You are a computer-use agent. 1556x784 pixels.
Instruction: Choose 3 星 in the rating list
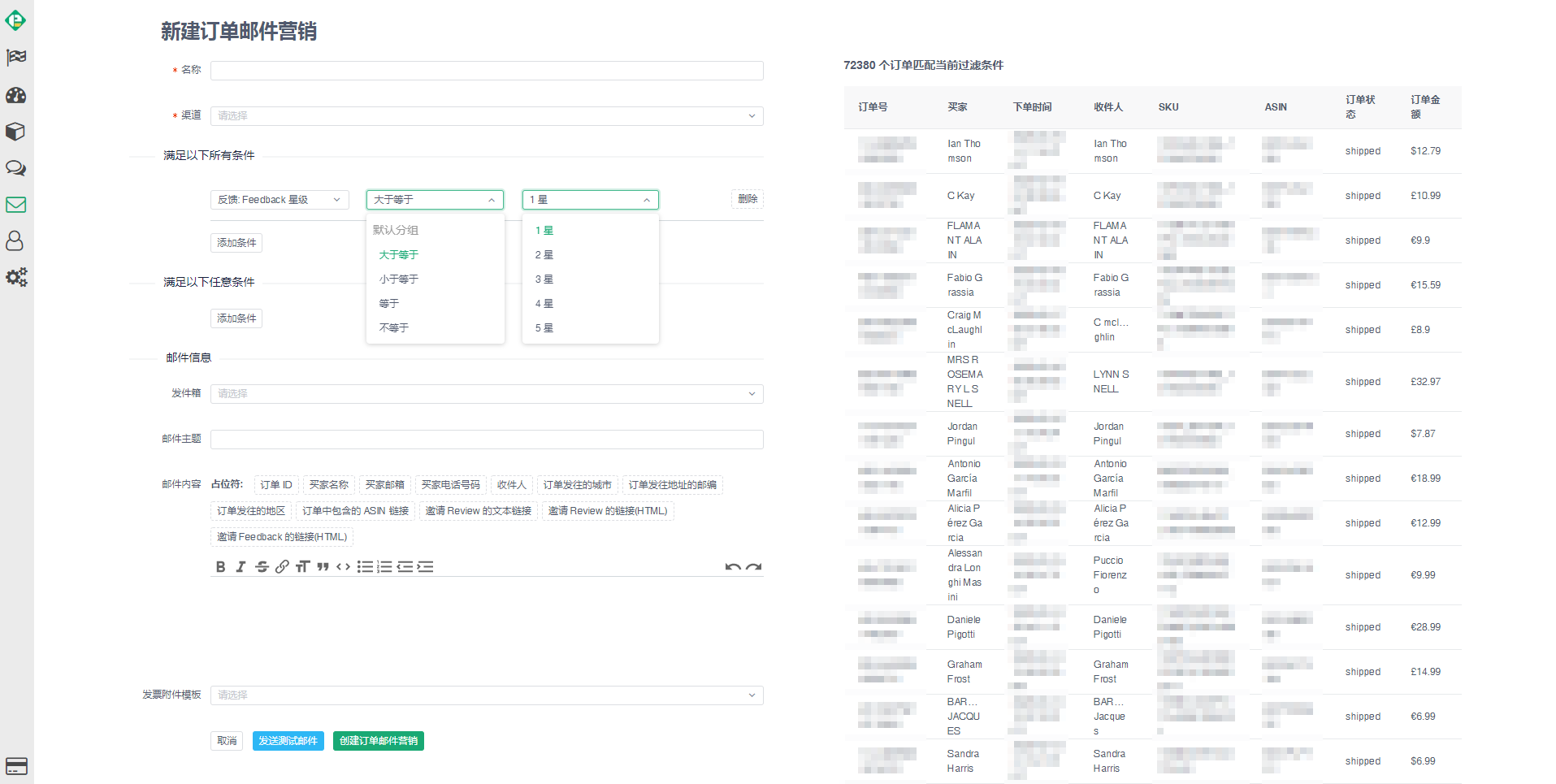591,279
